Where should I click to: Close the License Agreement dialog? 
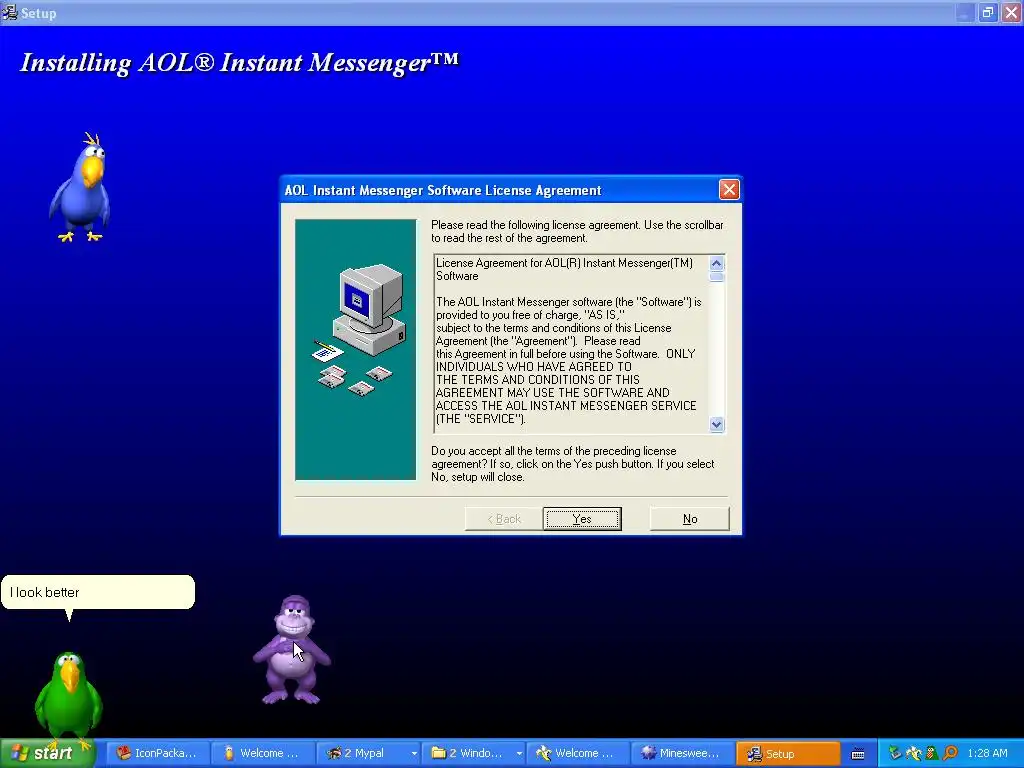click(x=729, y=189)
